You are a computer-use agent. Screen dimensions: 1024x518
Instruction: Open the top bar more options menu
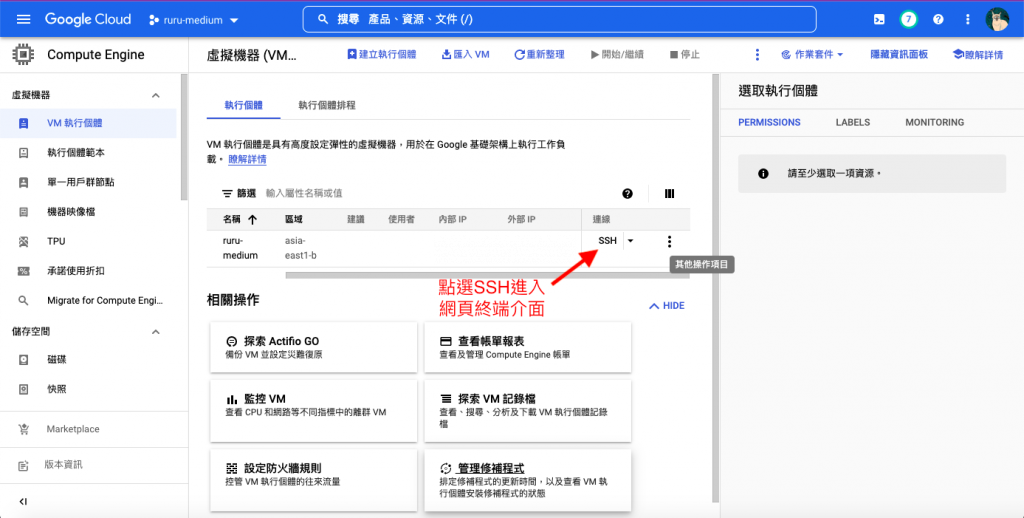(x=968, y=20)
